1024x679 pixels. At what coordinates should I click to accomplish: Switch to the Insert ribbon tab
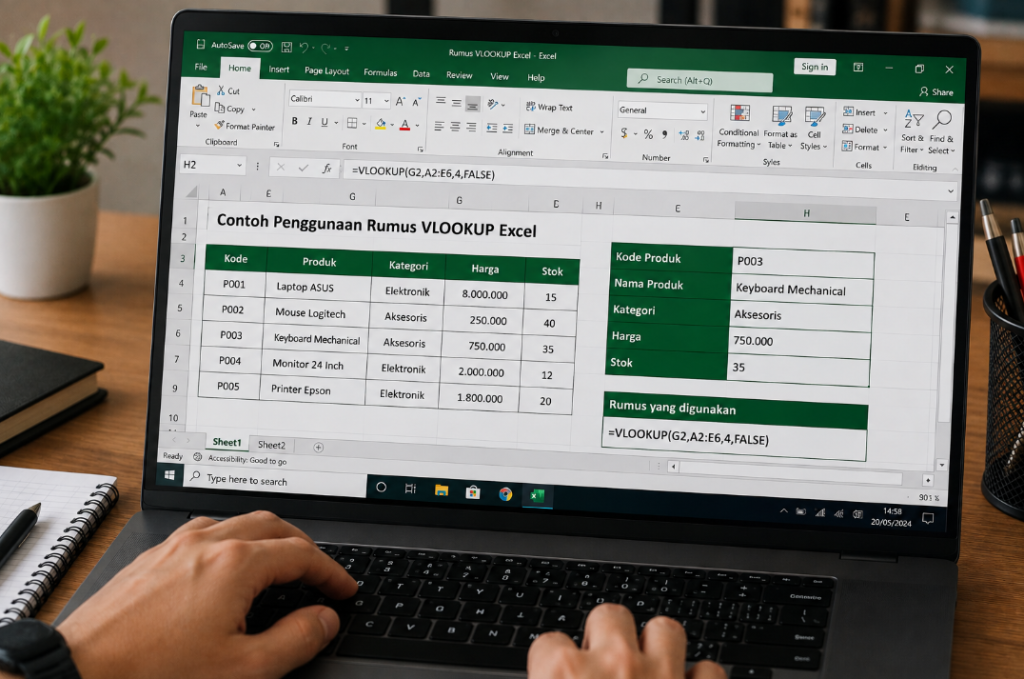[x=279, y=69]
